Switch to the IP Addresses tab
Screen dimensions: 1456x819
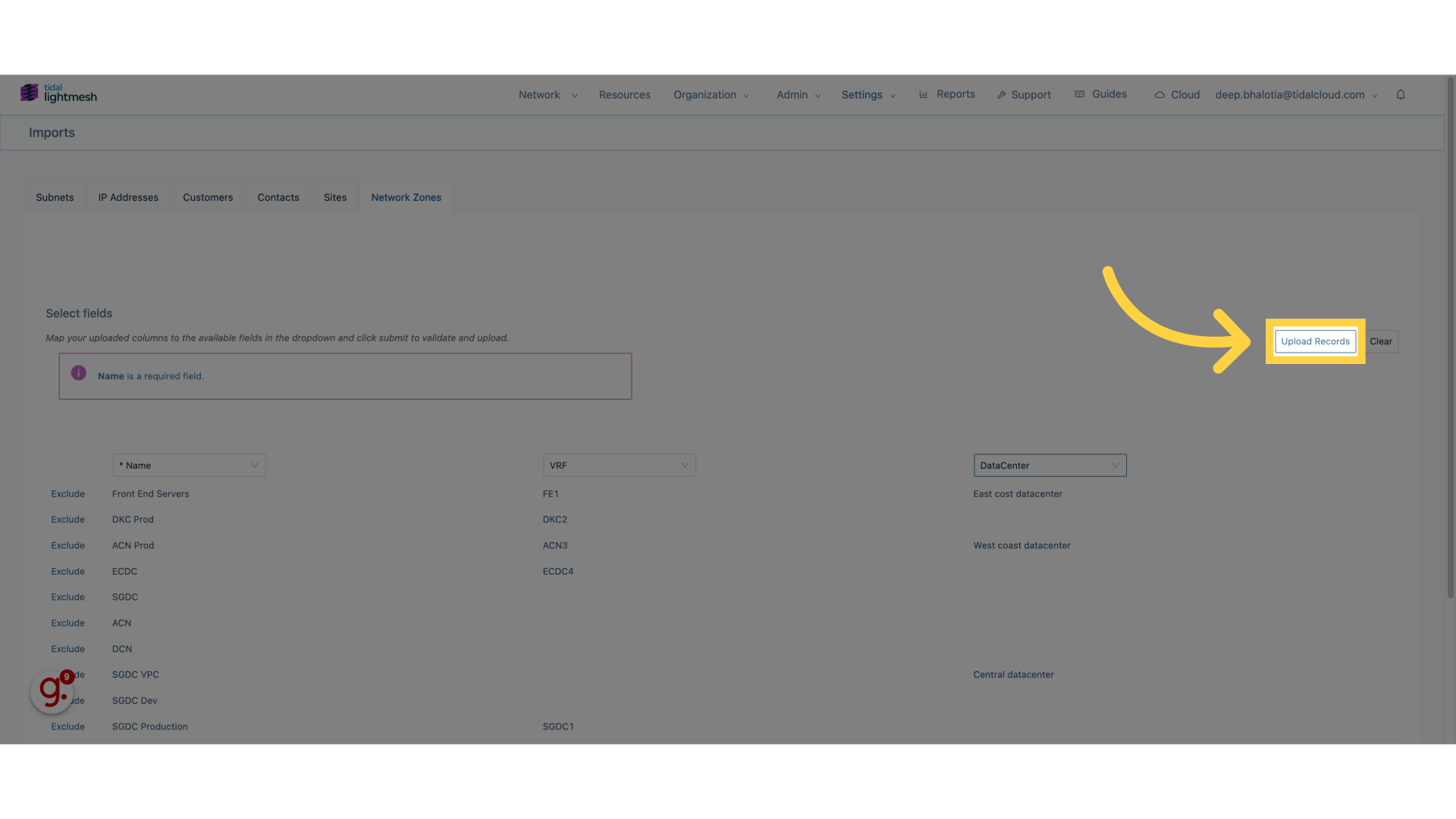coord(128,197)
